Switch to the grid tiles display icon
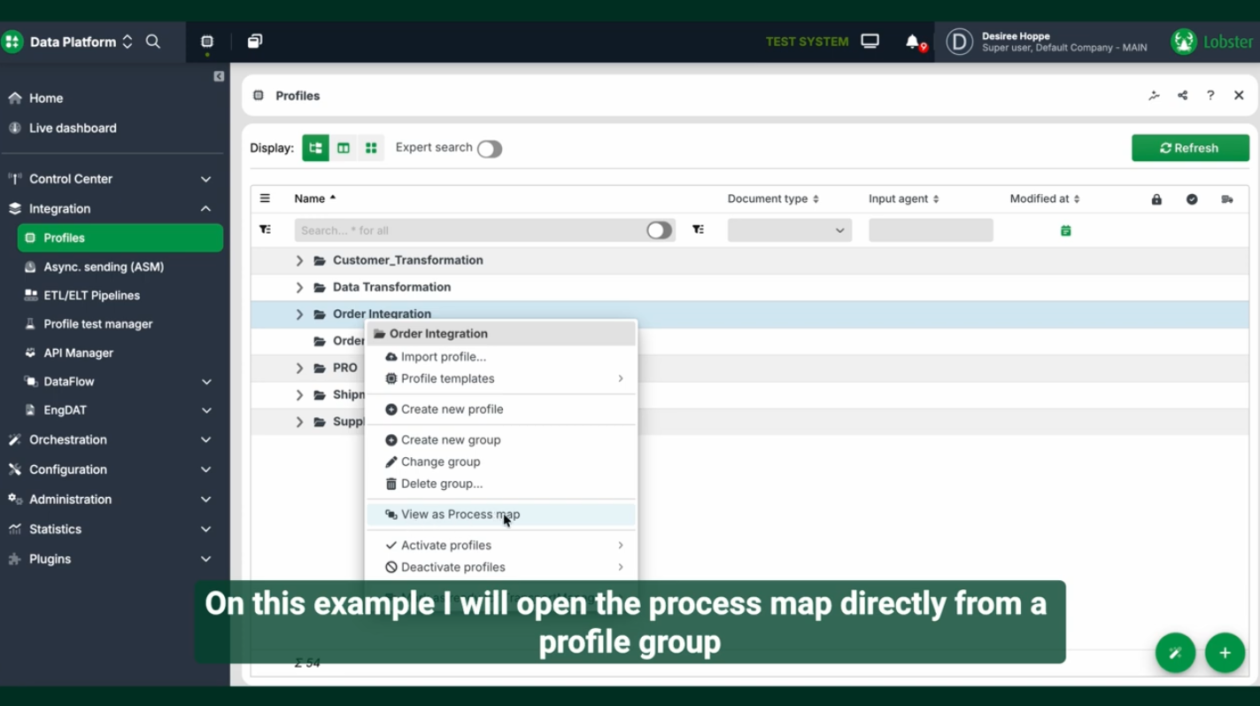The height and width of the screenshot is (706, 1260). click(371, 148)
